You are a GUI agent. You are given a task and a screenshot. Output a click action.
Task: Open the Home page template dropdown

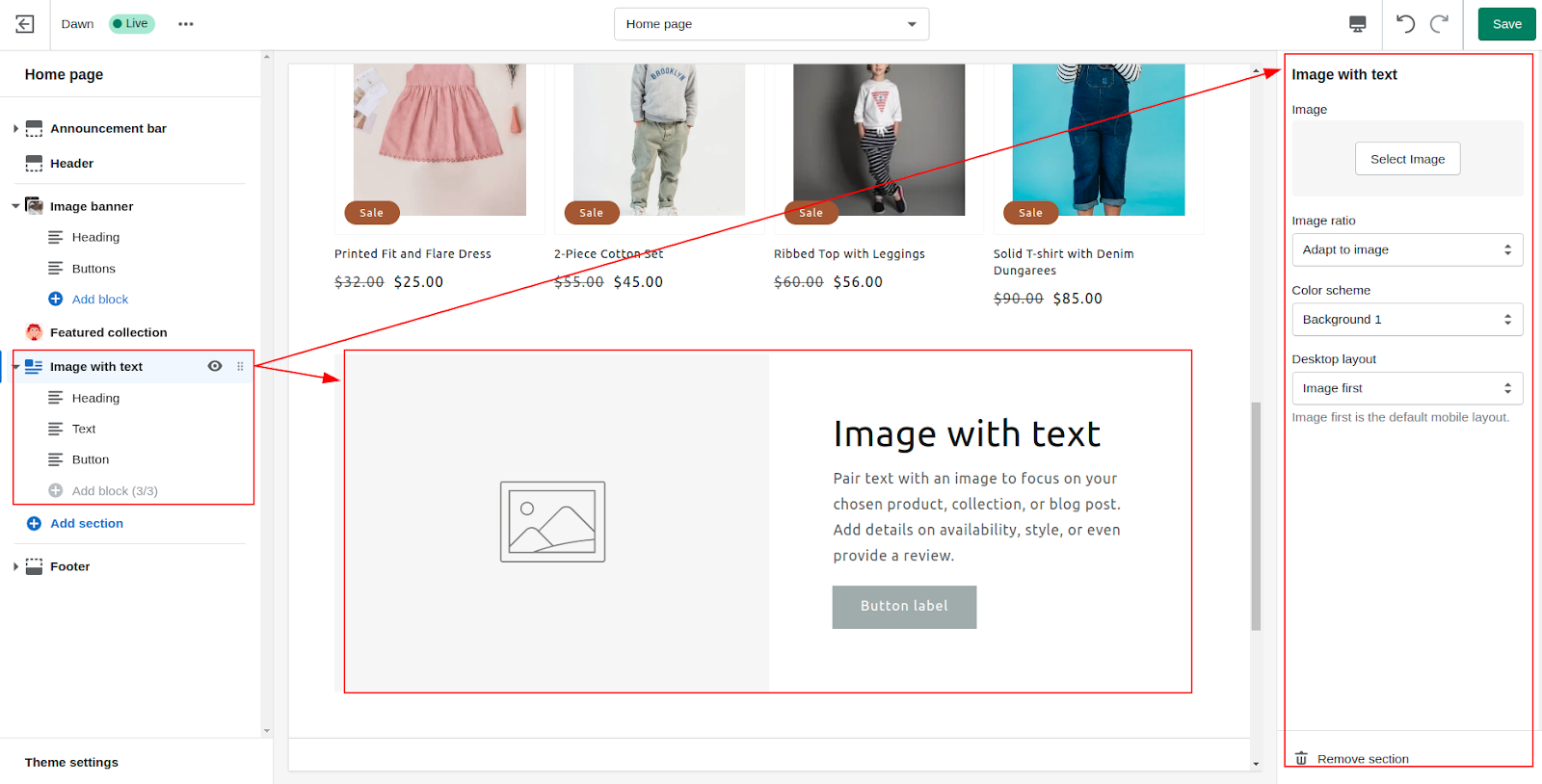[x=771, y=24]
